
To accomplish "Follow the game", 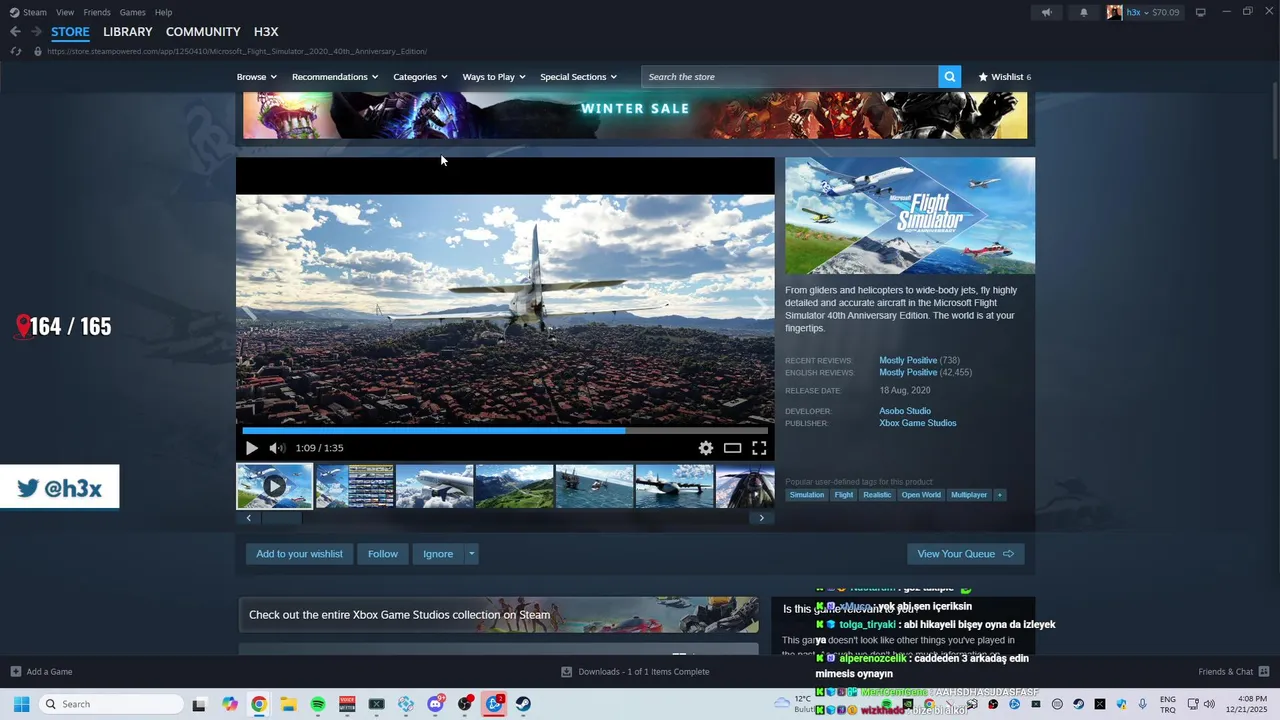I will tap(382, 554).
